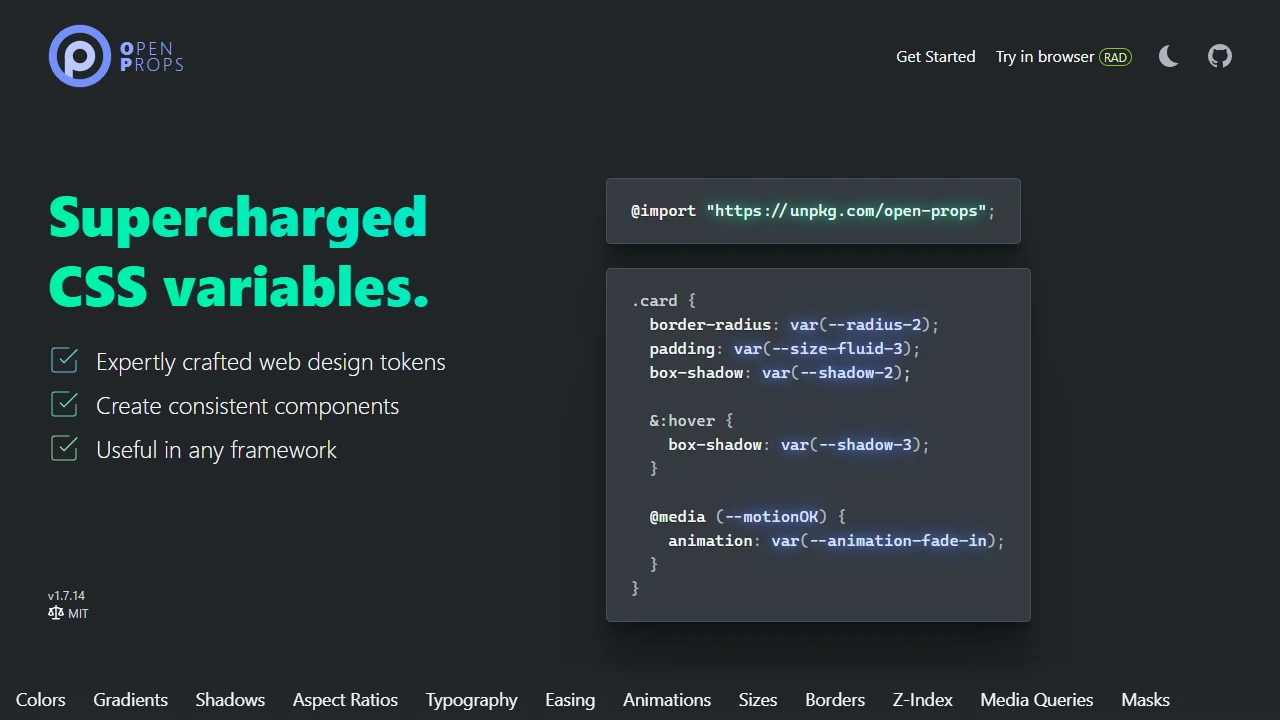
Task: Select the Colors nav item
Action: (40, 699)
